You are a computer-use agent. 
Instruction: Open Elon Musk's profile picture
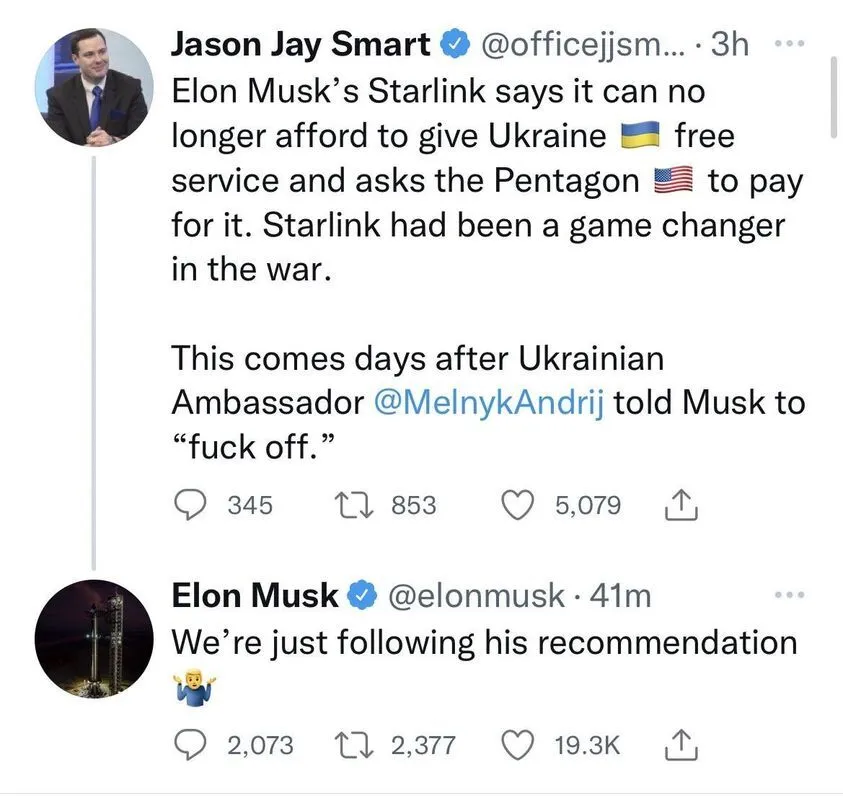pyautogui.click(x=94, y=638)
